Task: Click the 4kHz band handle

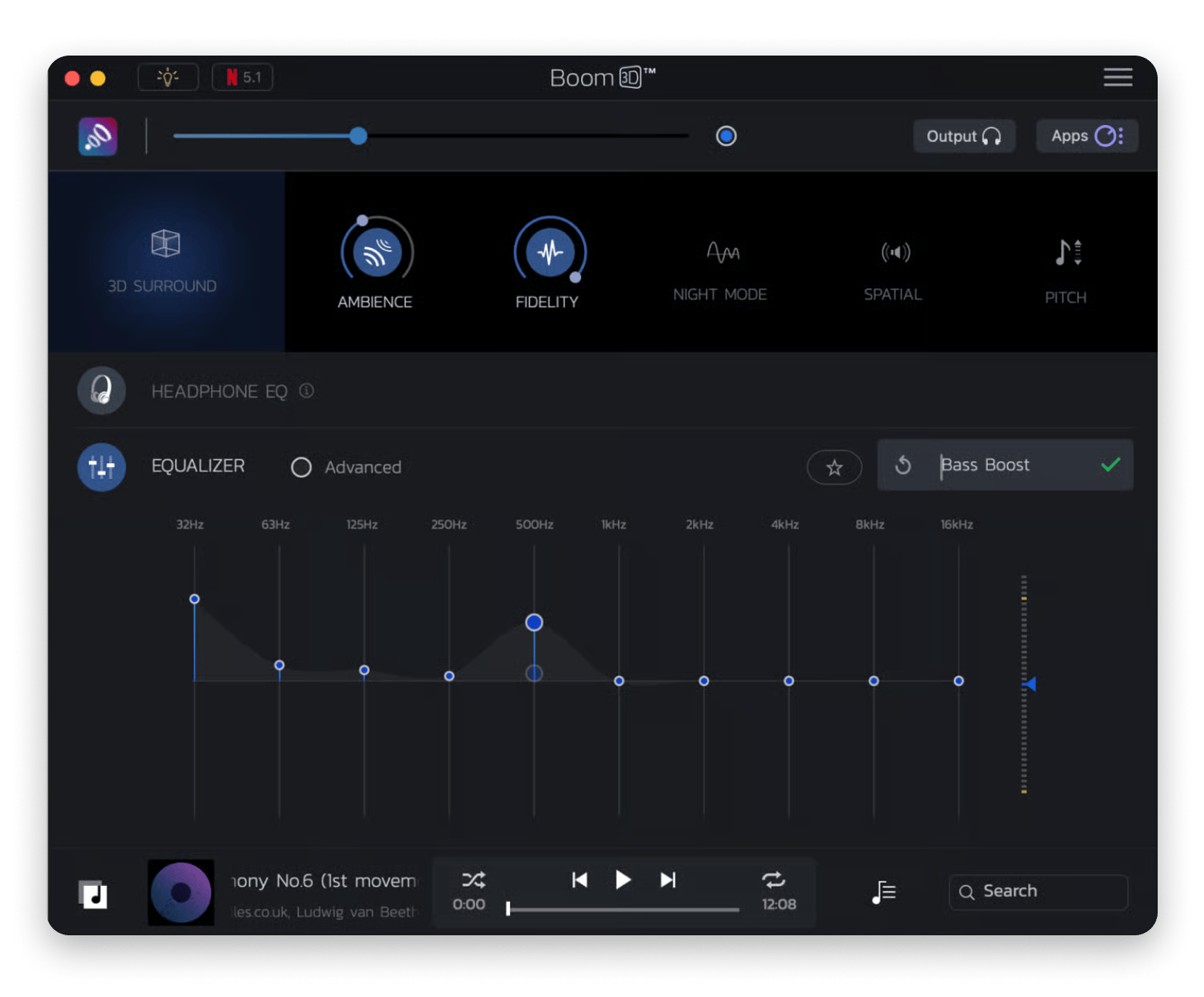Action: [x=789, y=681]
